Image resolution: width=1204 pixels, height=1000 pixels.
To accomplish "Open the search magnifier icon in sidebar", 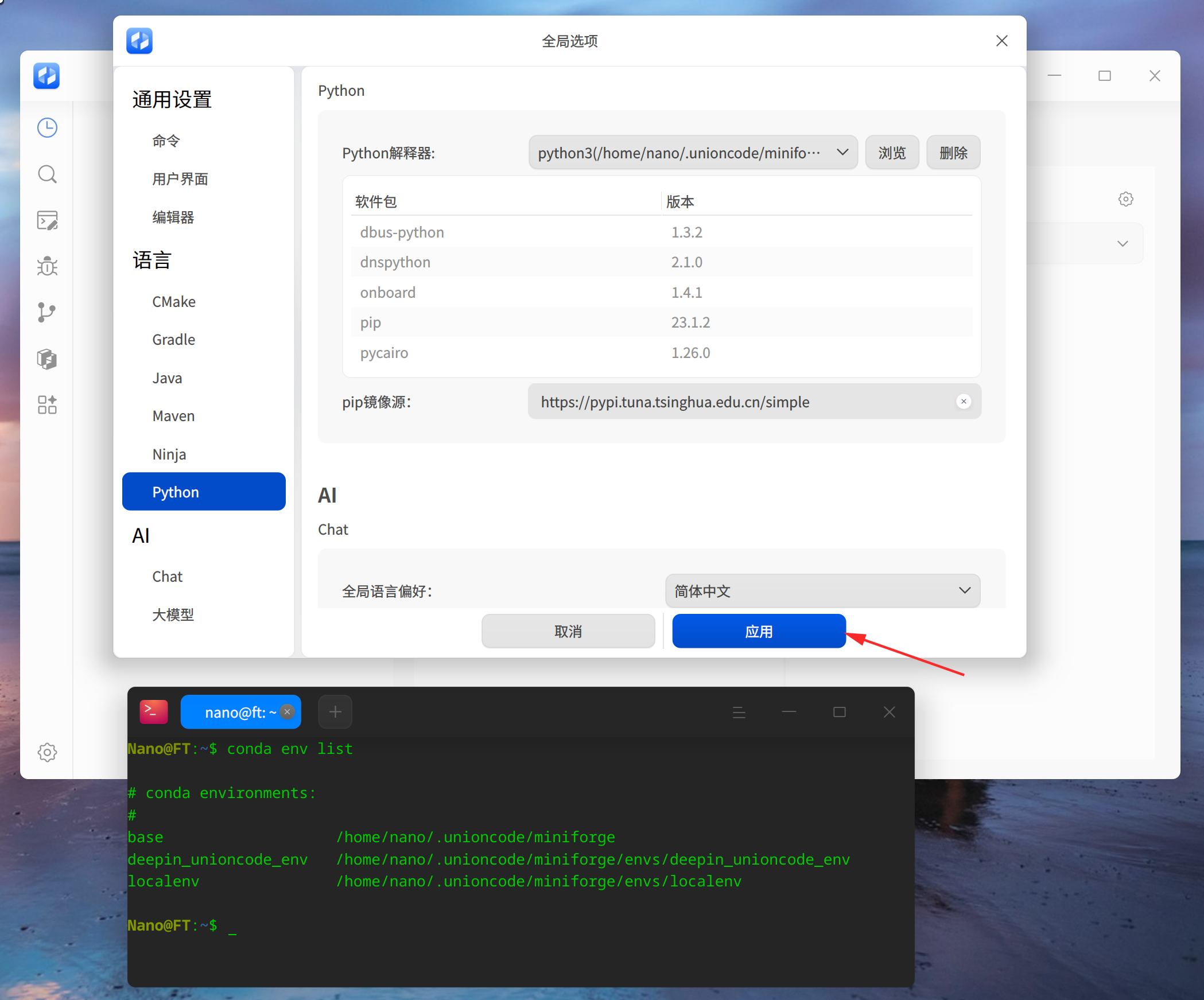I will (47, 174).
